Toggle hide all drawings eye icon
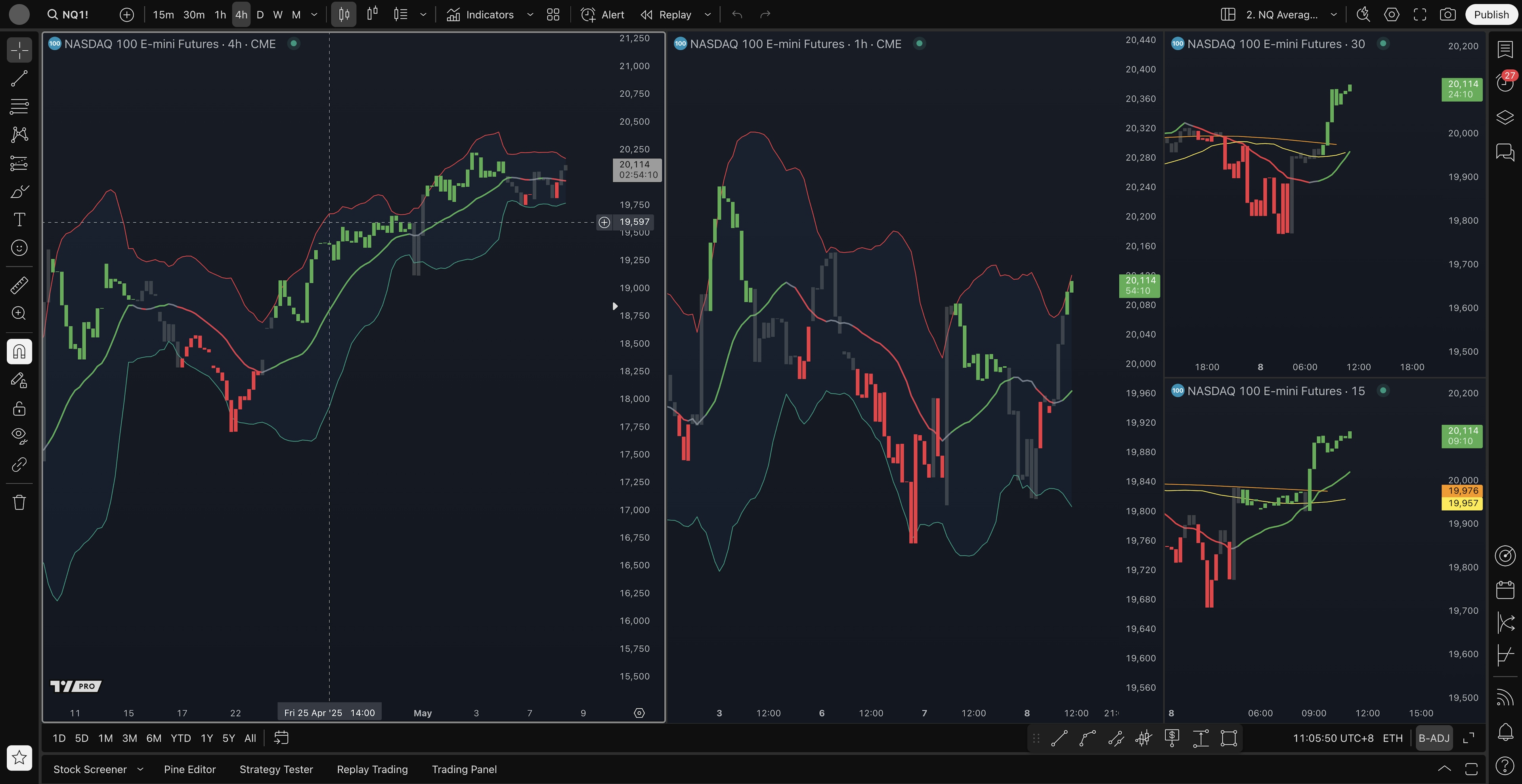The image size is (1522, 784). pos(19,436)
